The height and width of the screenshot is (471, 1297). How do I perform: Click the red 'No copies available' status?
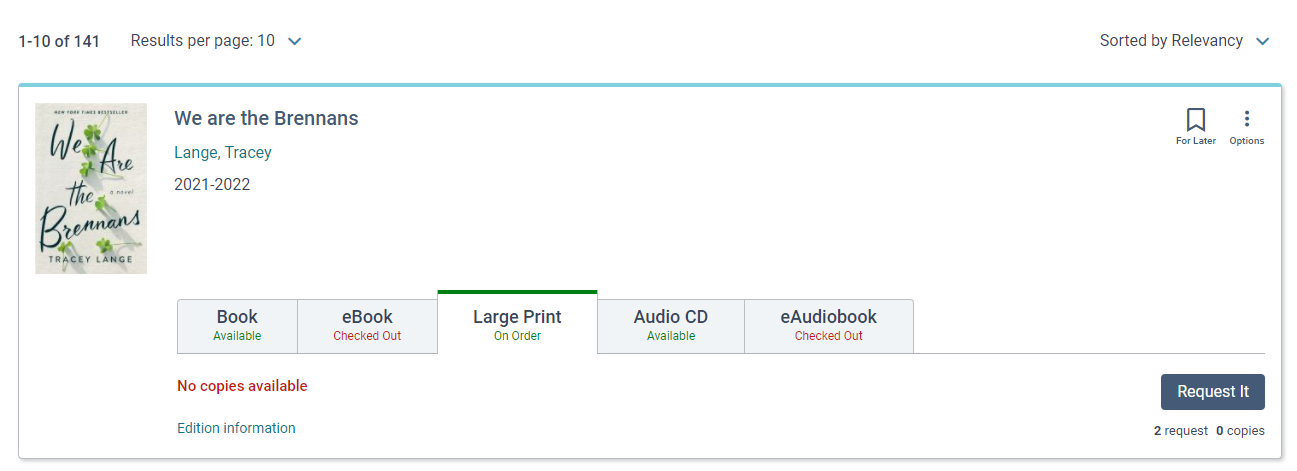tap(242, 386)
